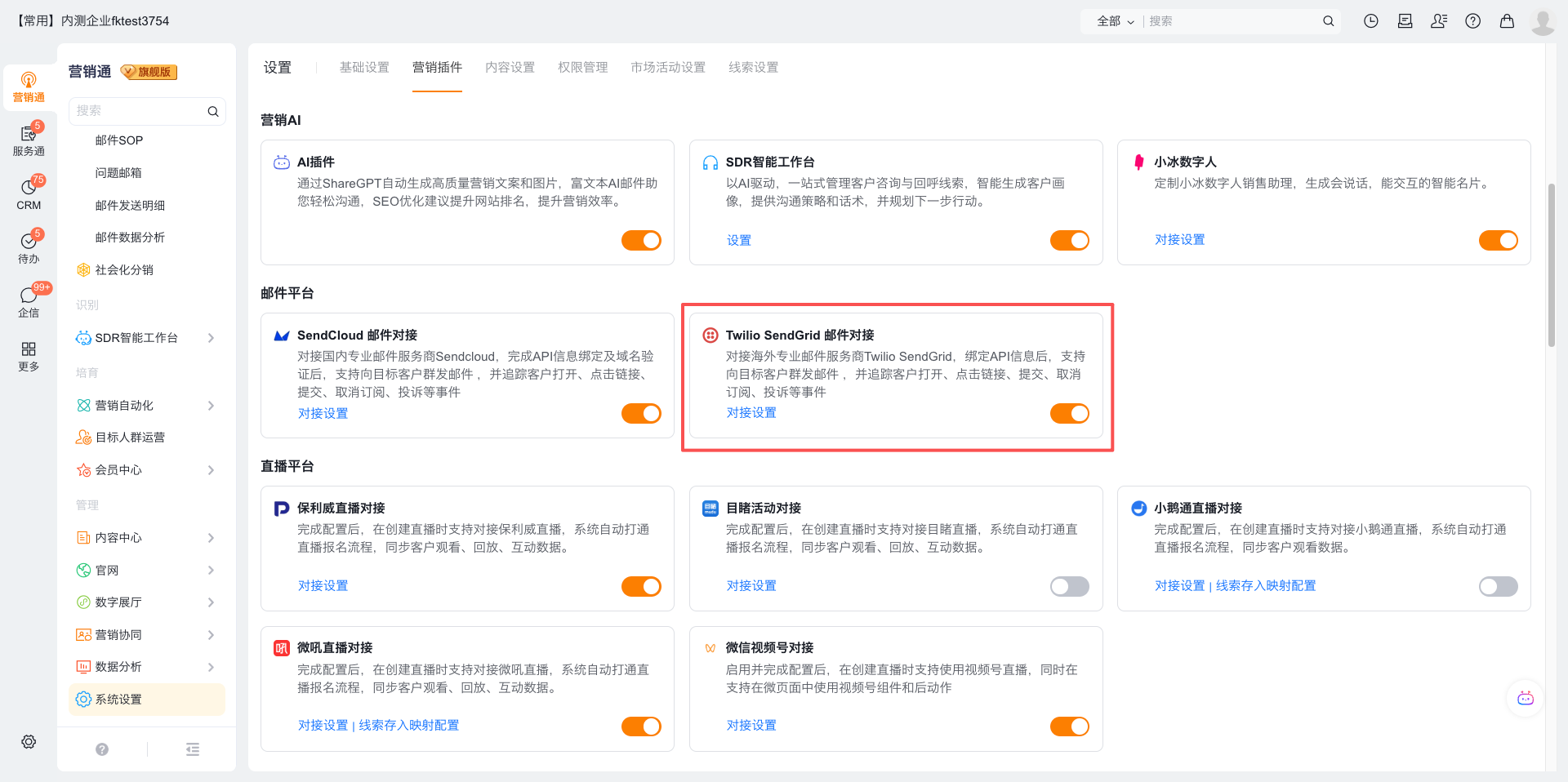Open the 市场活动设置 tab
The width and height of the screenshot is (1568, 782).
(667, 68)
